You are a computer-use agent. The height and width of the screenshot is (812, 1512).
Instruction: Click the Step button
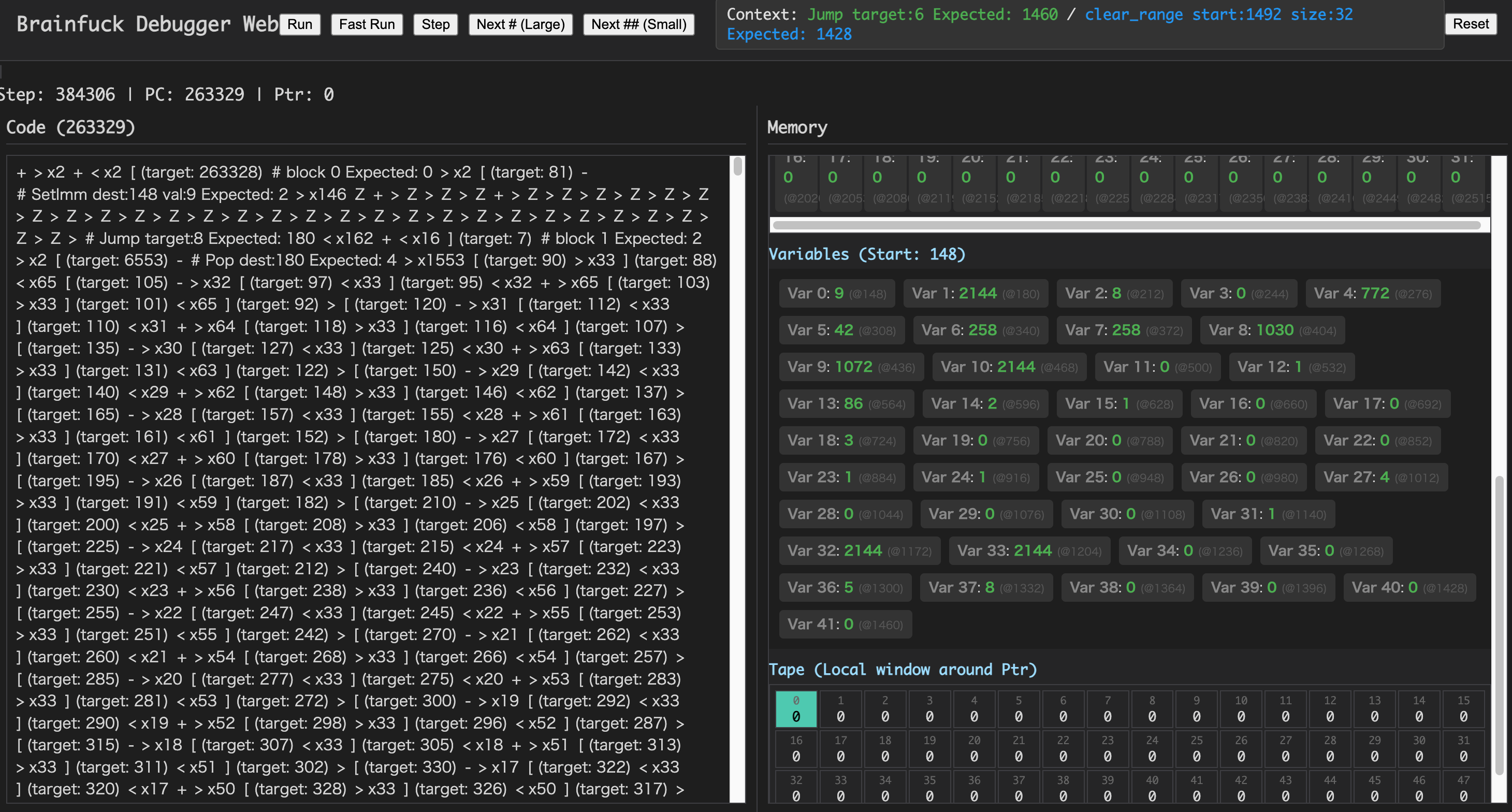coord(435,24)
